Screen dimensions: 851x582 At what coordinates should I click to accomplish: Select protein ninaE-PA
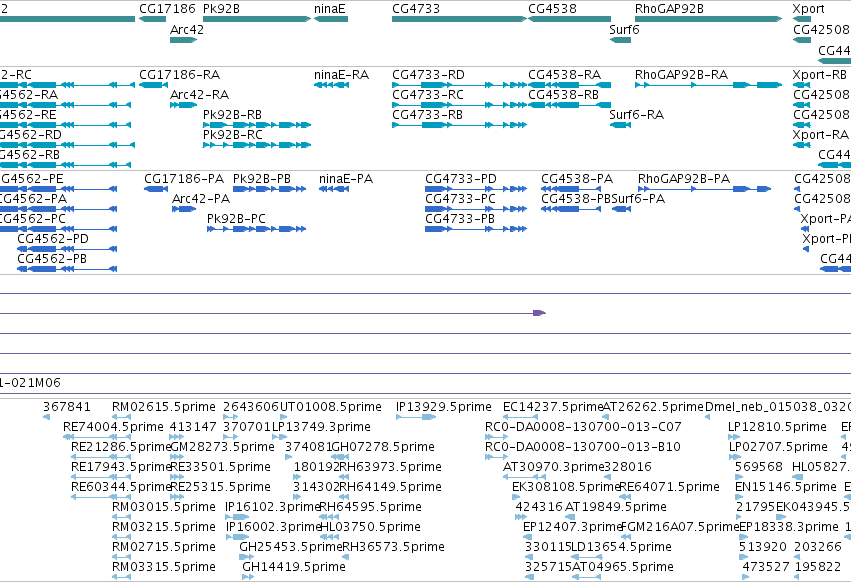346,179
